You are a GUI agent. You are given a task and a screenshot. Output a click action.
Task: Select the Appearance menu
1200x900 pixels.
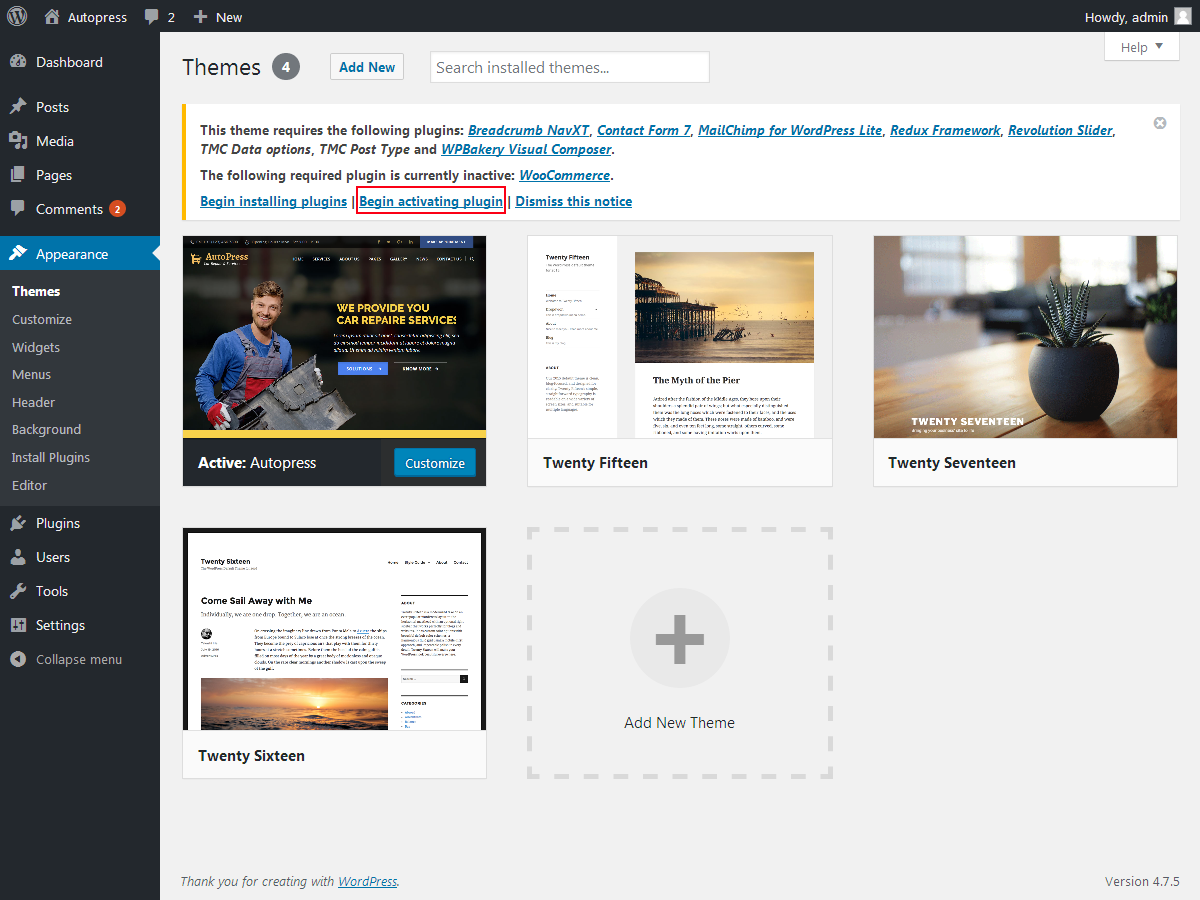tap(72, 254)
